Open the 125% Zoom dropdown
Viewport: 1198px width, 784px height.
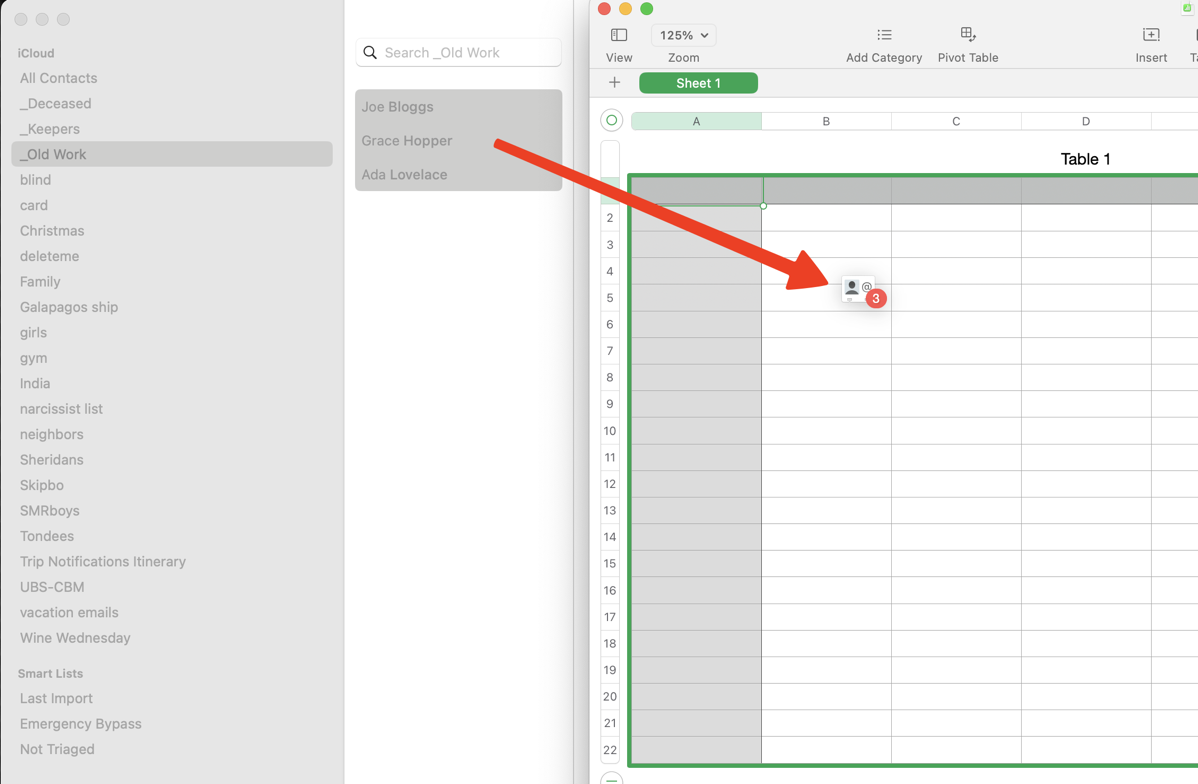tap(684, 35)
